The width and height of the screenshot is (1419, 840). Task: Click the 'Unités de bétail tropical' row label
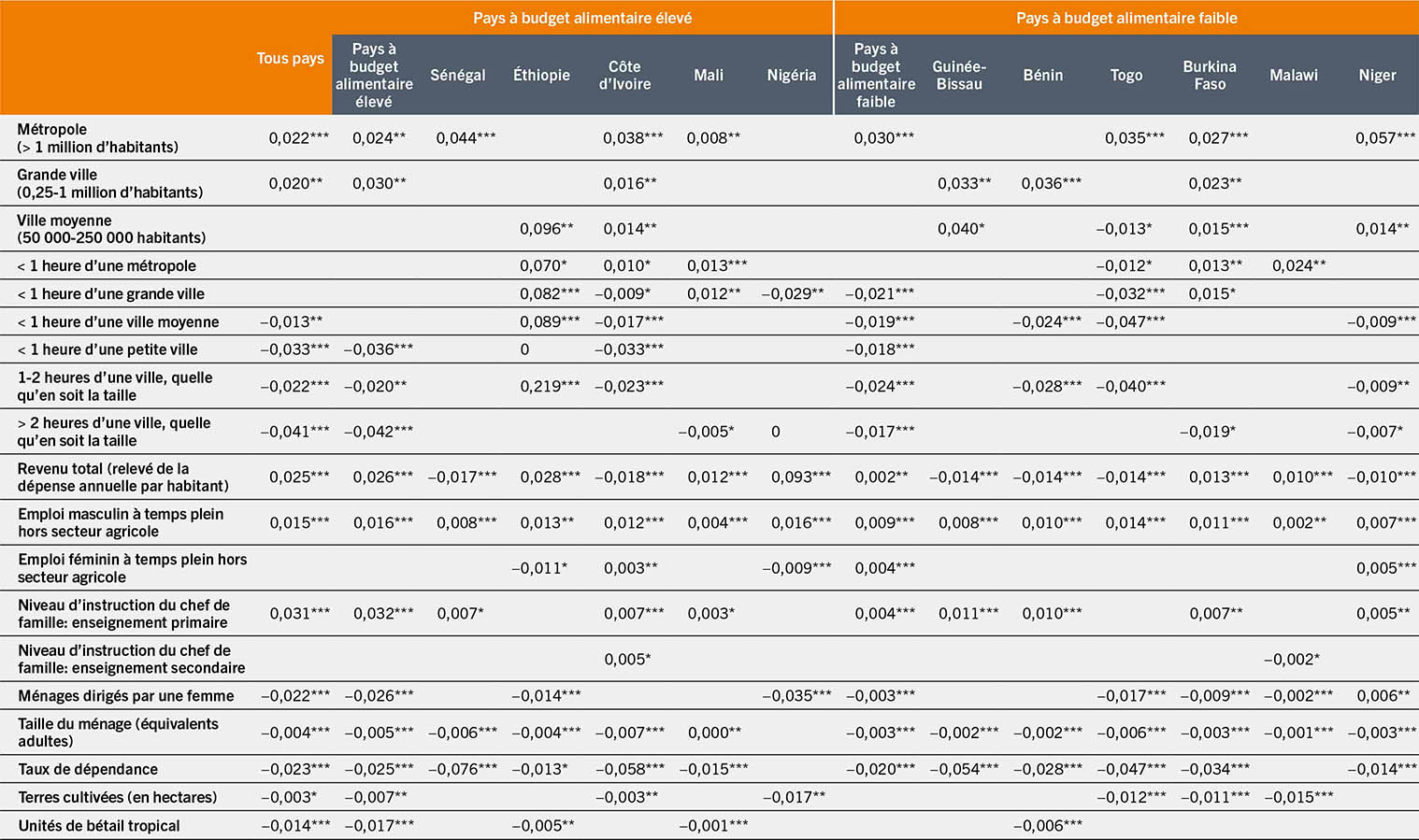click(x=99, y=825)
